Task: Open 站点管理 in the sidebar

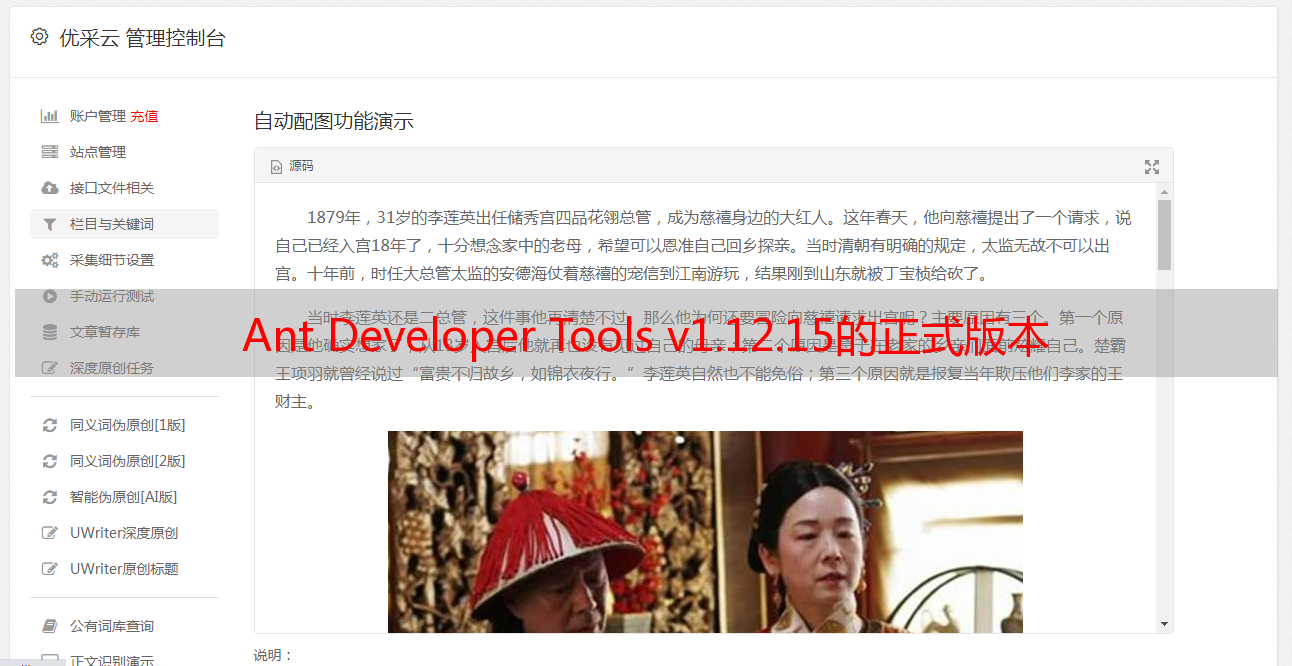Action: tap(98, 152)
